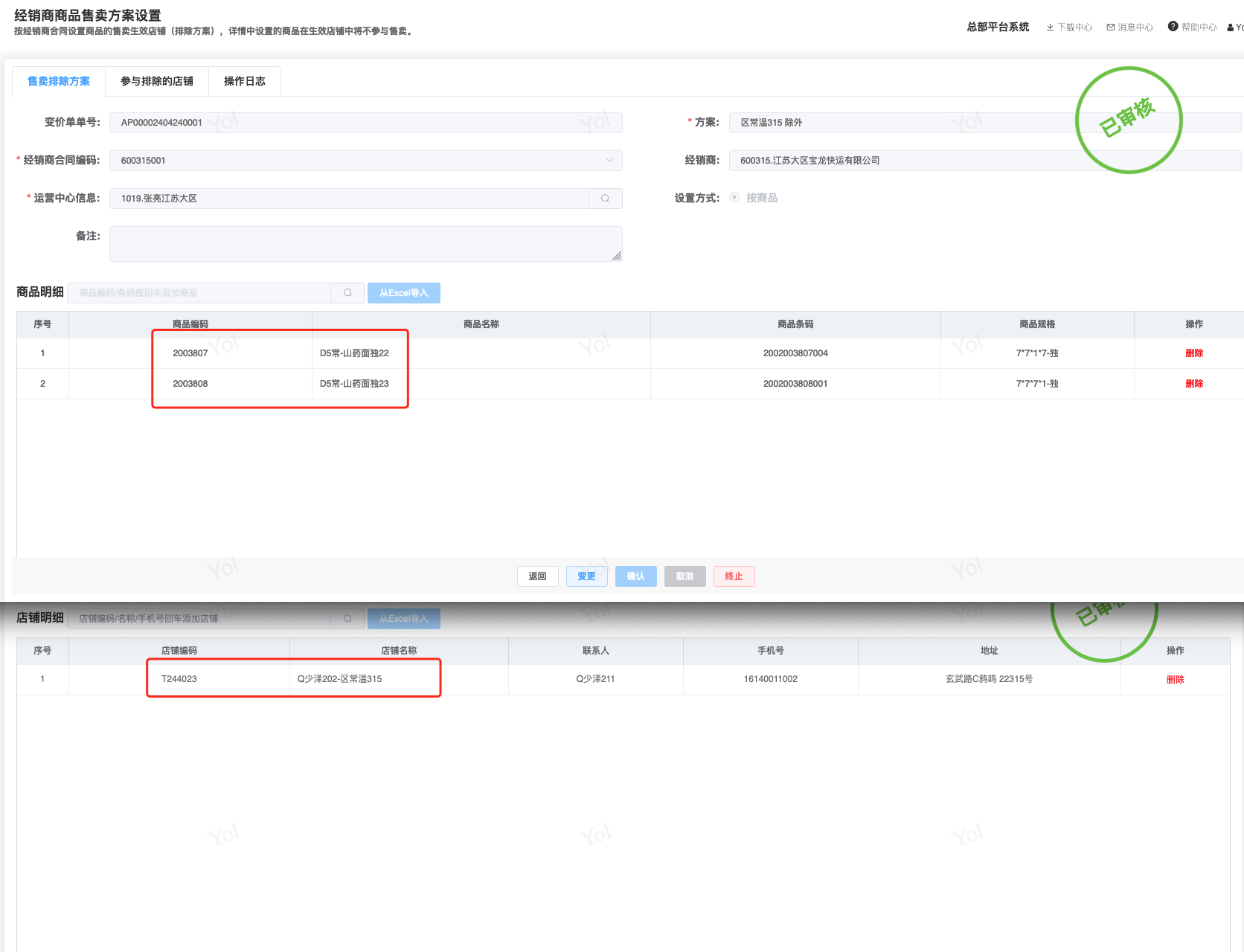1244x952 pixels.
Task: Click the 消息中心 link text
Action: point(1136,28)
